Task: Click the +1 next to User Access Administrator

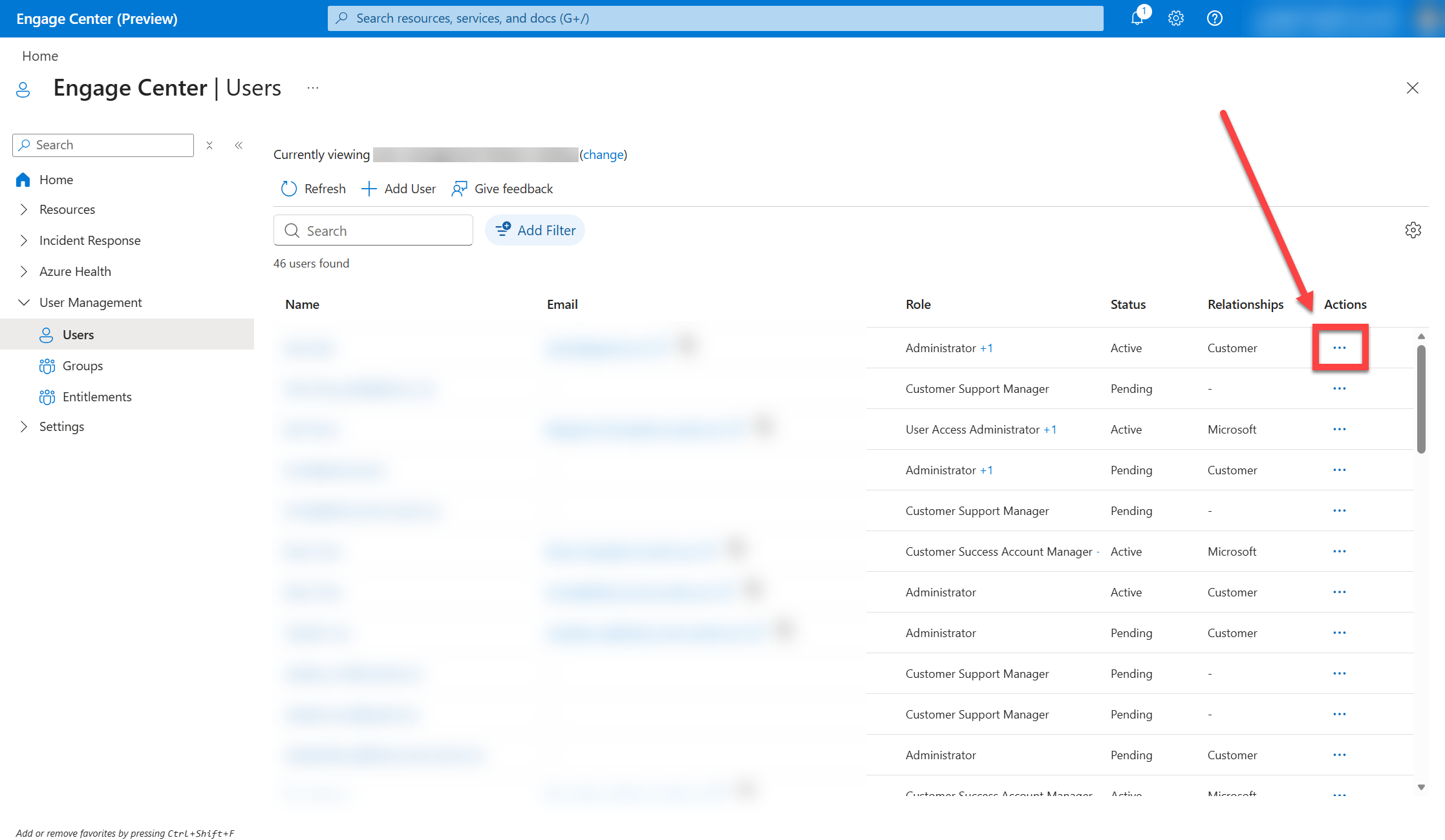Action: point(1050,430)
